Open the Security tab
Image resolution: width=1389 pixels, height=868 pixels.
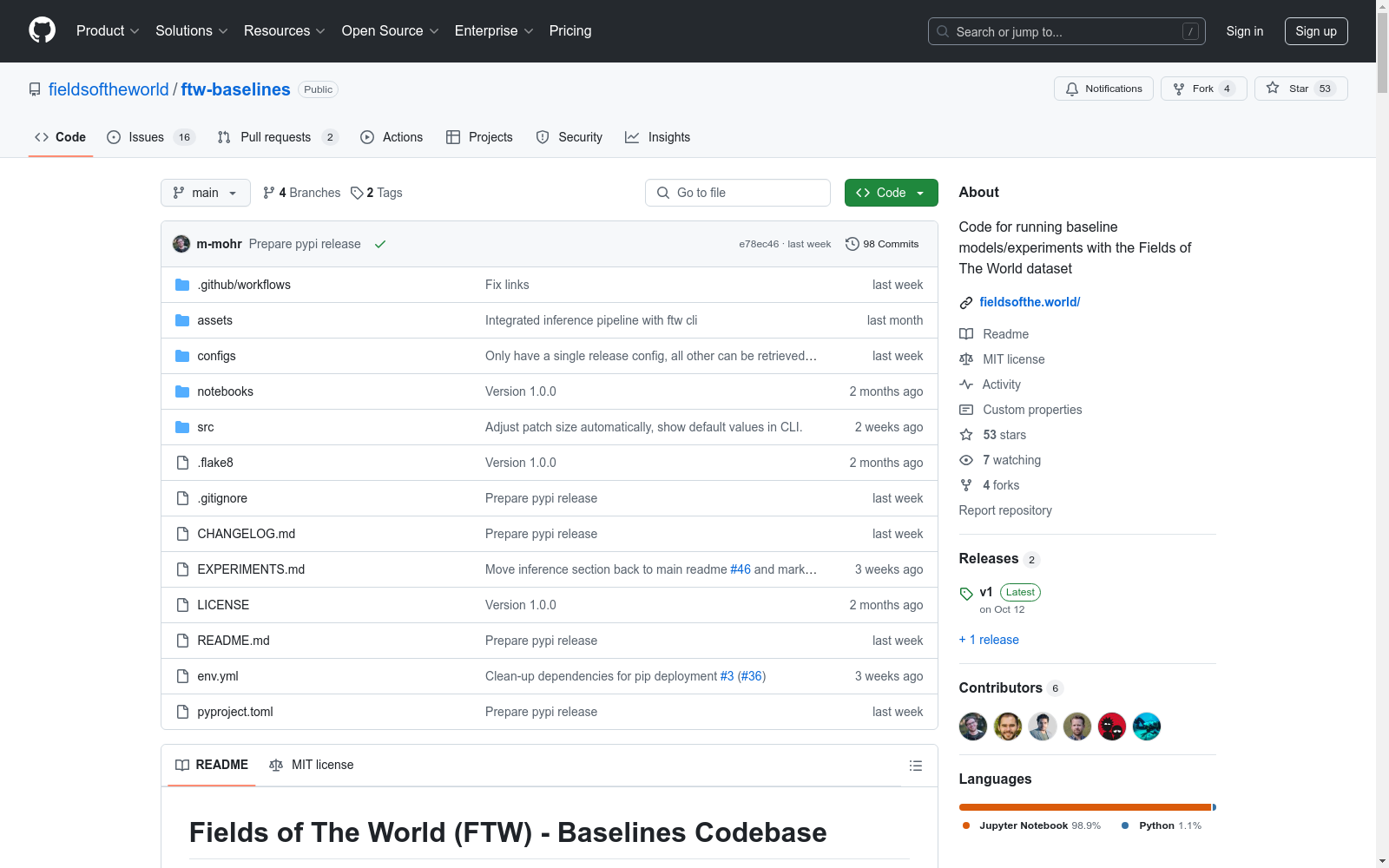coord(569,137)
